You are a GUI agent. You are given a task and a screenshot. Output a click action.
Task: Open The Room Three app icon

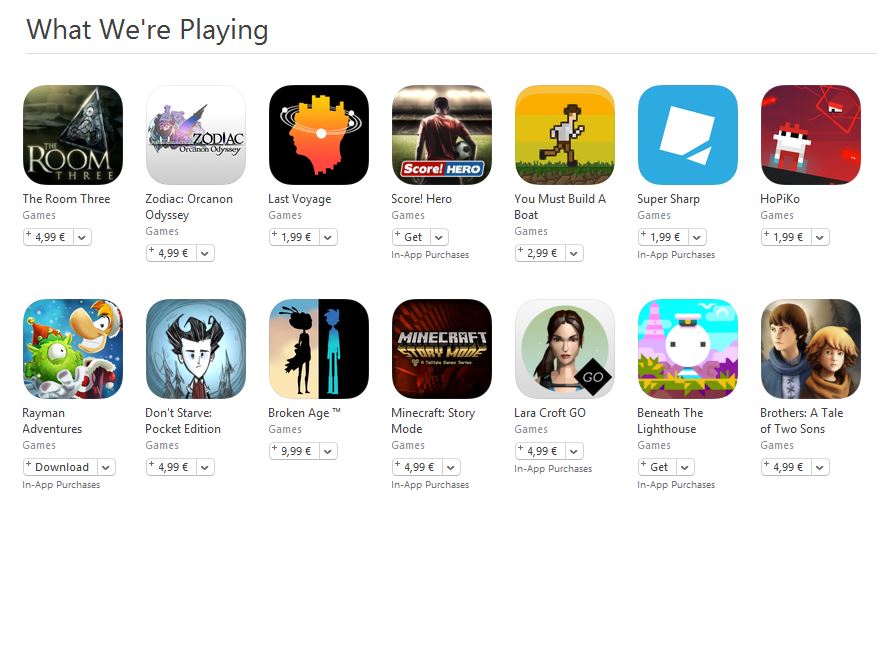click(73, 135)
